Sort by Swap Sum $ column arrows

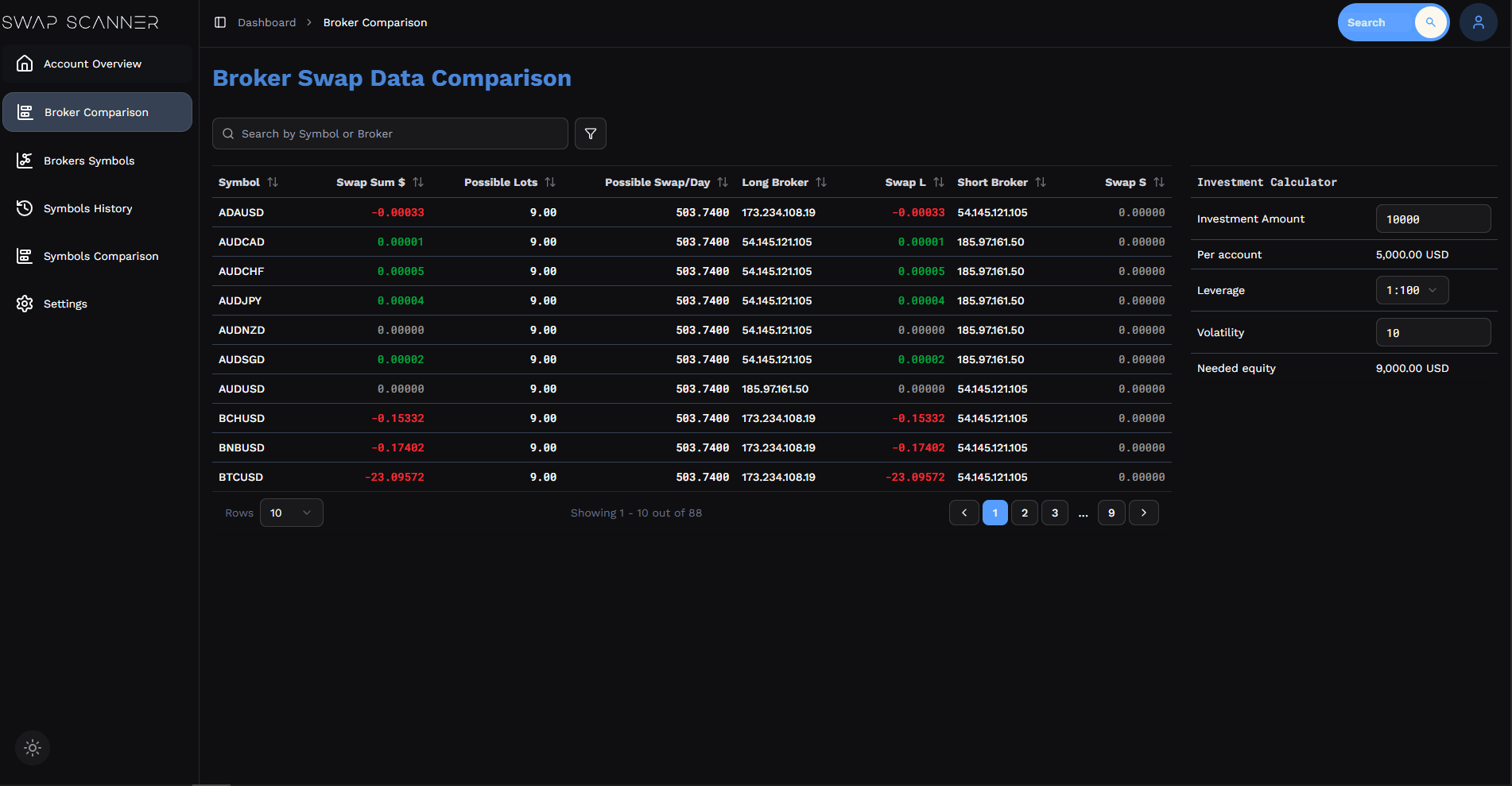click(418, 182)
